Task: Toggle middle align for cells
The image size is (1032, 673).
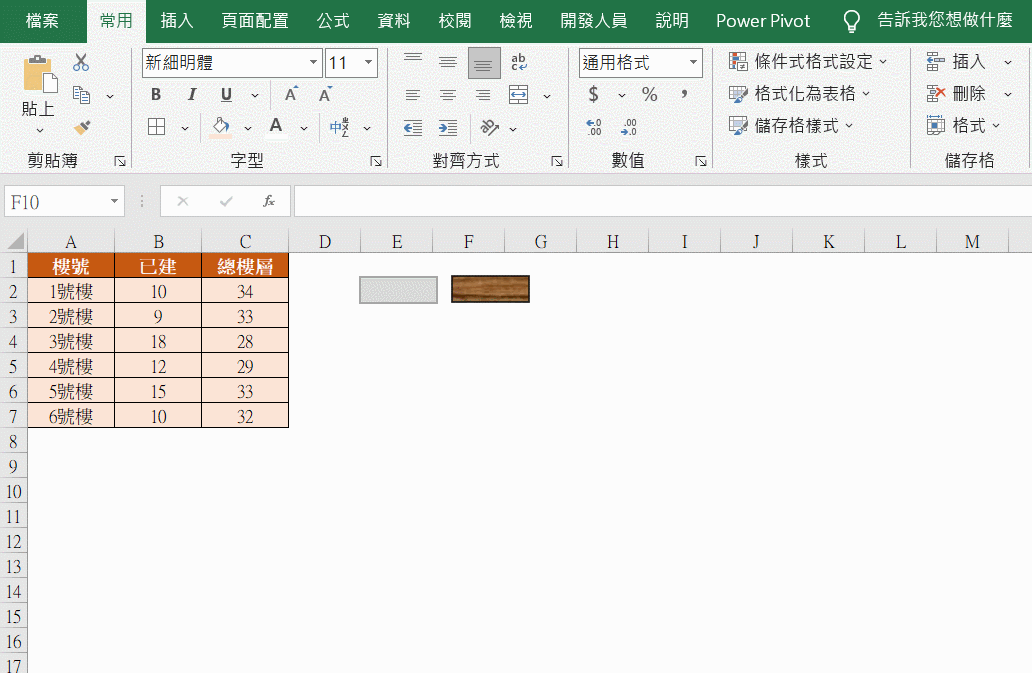Action: click(x=448, y=63)
